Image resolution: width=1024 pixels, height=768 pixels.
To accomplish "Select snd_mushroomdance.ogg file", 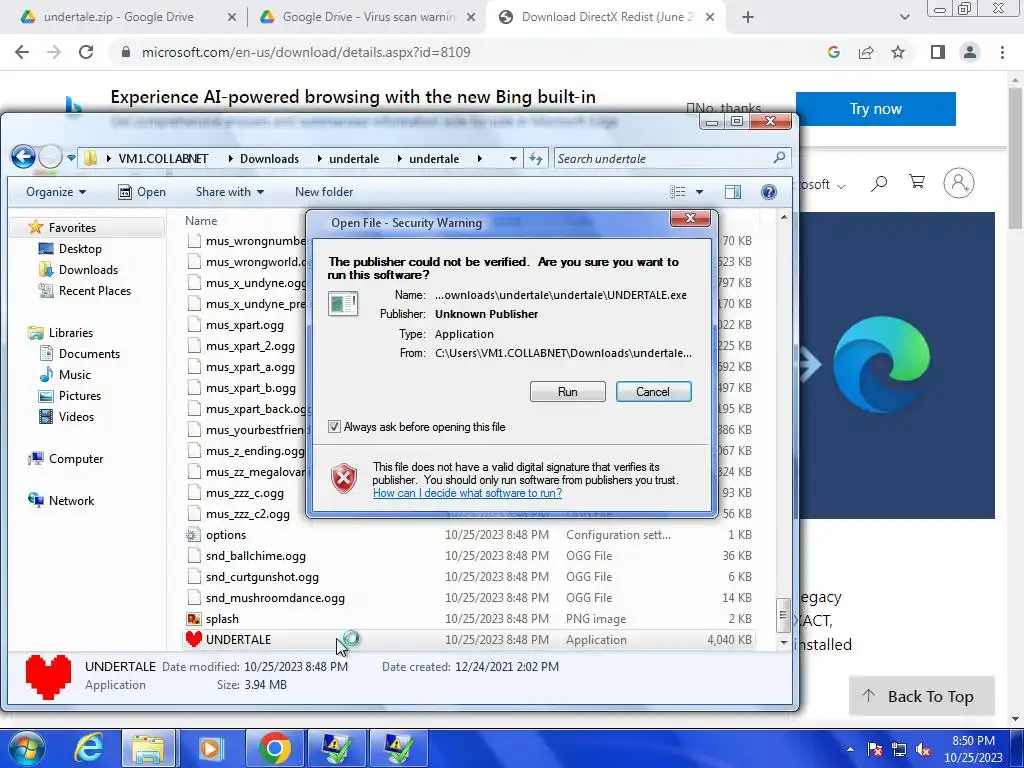I will click(x=469, y=598).
